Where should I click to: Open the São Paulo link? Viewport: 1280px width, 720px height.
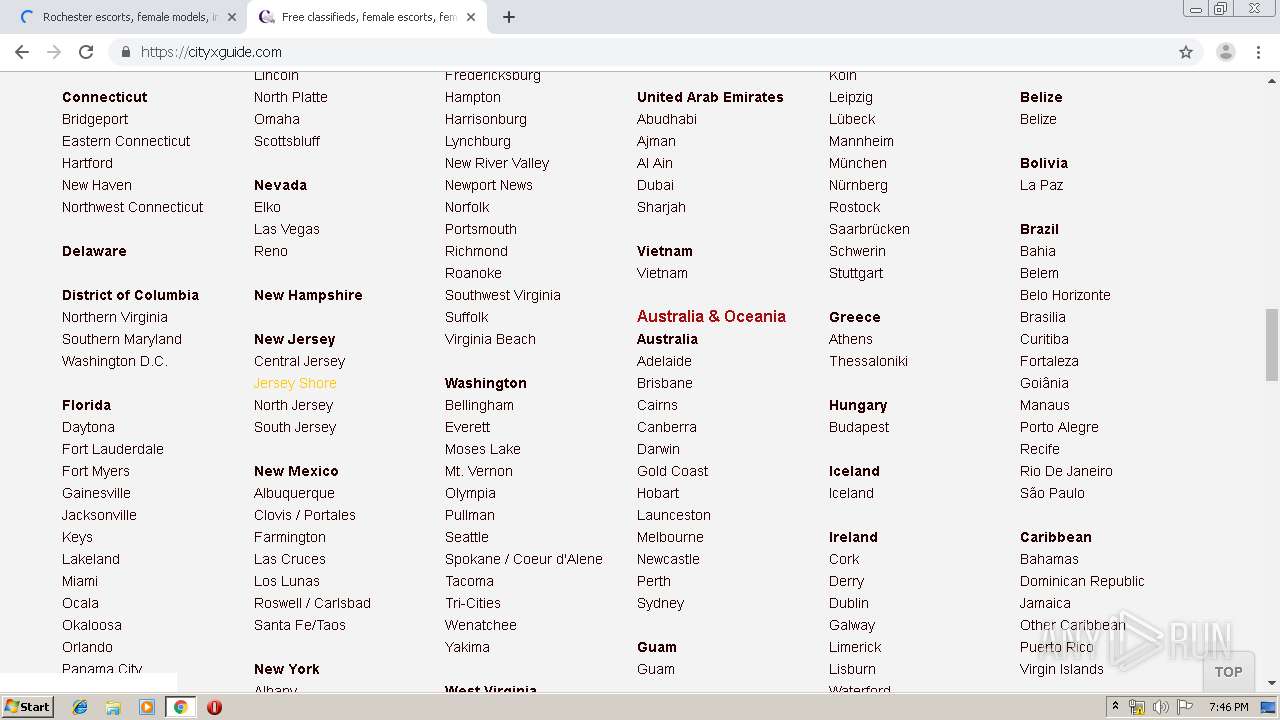tap(1052, 493)
